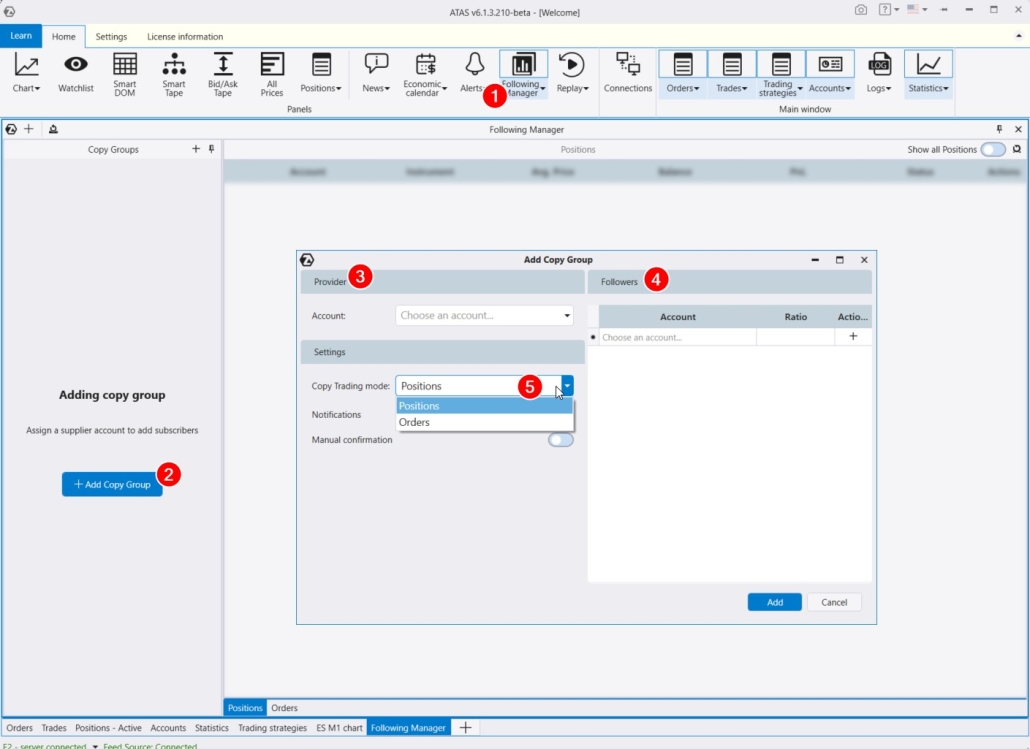Toggle the Manual confirmation switch

[561, 440]
